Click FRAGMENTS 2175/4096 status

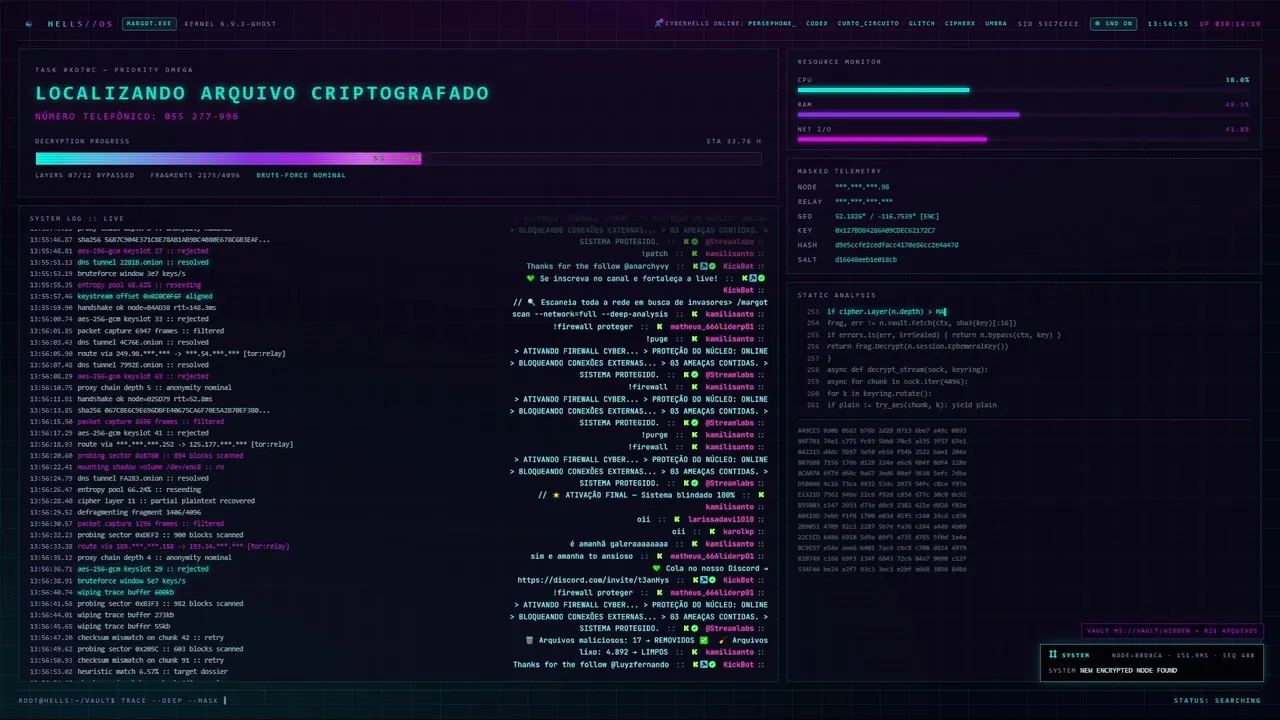coord(195,175)
